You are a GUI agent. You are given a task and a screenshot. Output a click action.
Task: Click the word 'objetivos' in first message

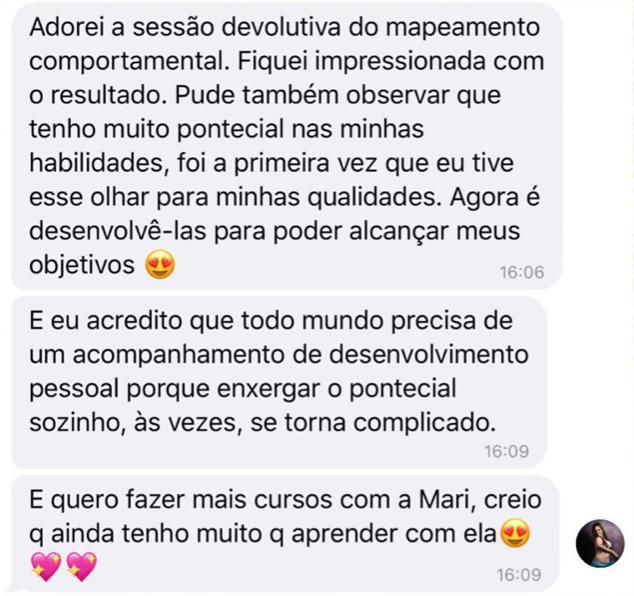82,266
